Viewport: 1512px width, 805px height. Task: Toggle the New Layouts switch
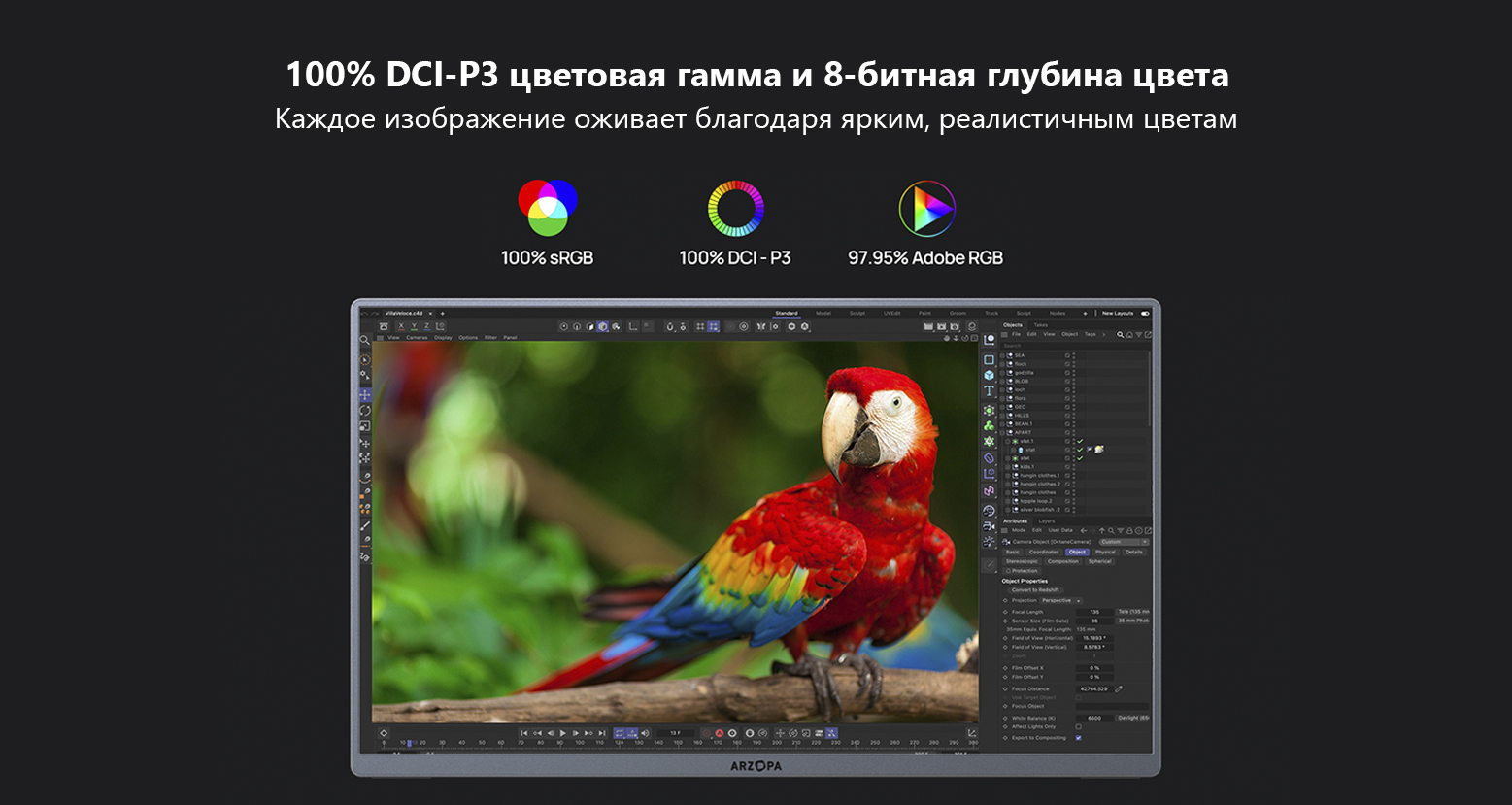[1145, 314]
